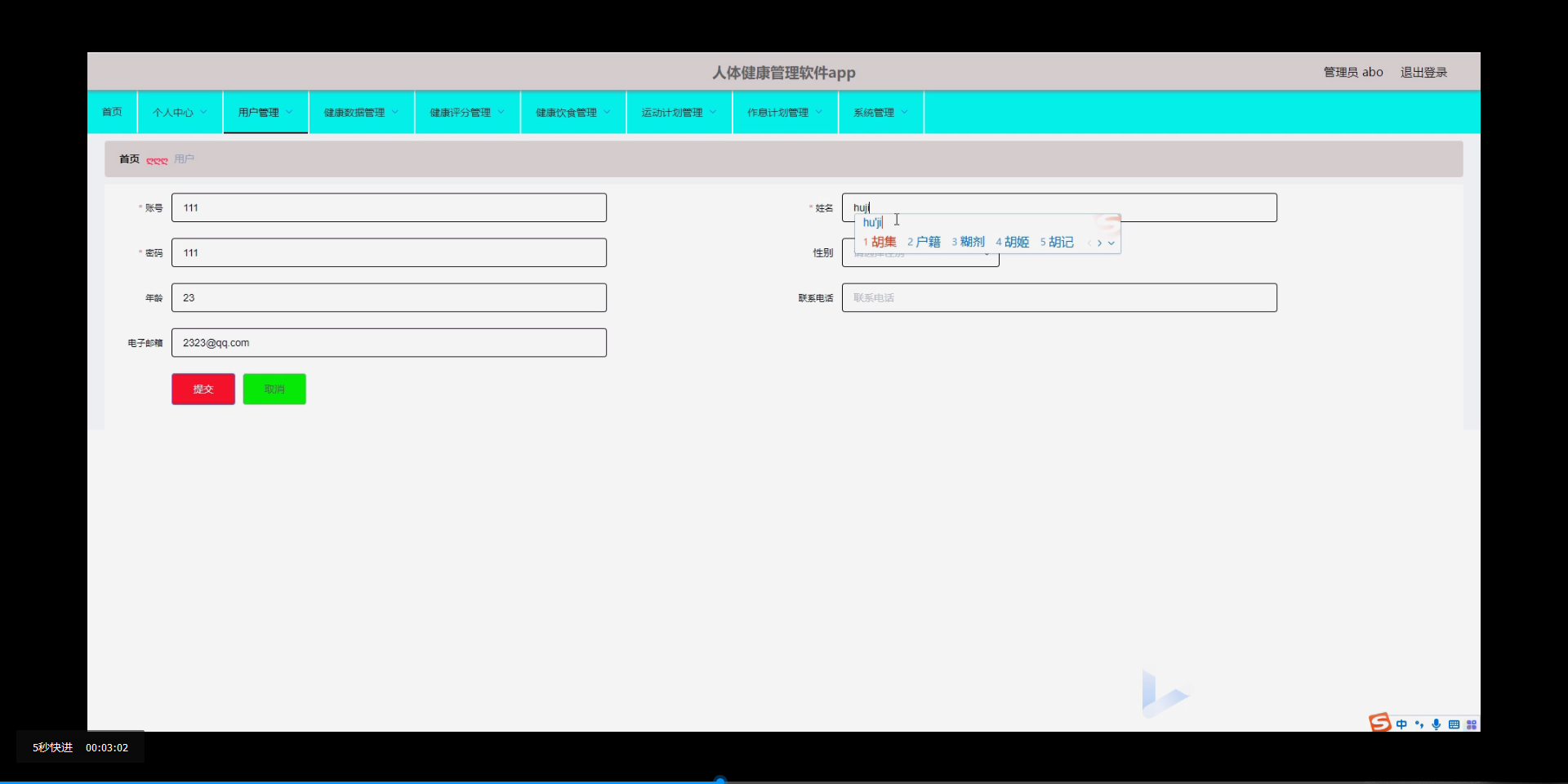This screenshot has width=1568, height=784.
Task: Focus the 电子邮箱 input field
Action: tap(389, 342)
